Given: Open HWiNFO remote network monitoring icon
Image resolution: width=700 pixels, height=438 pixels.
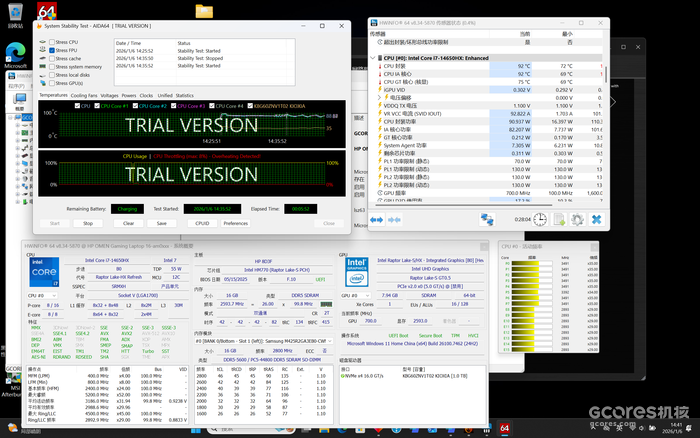Looking at the screenshot, I should click(x=487, y=219).
